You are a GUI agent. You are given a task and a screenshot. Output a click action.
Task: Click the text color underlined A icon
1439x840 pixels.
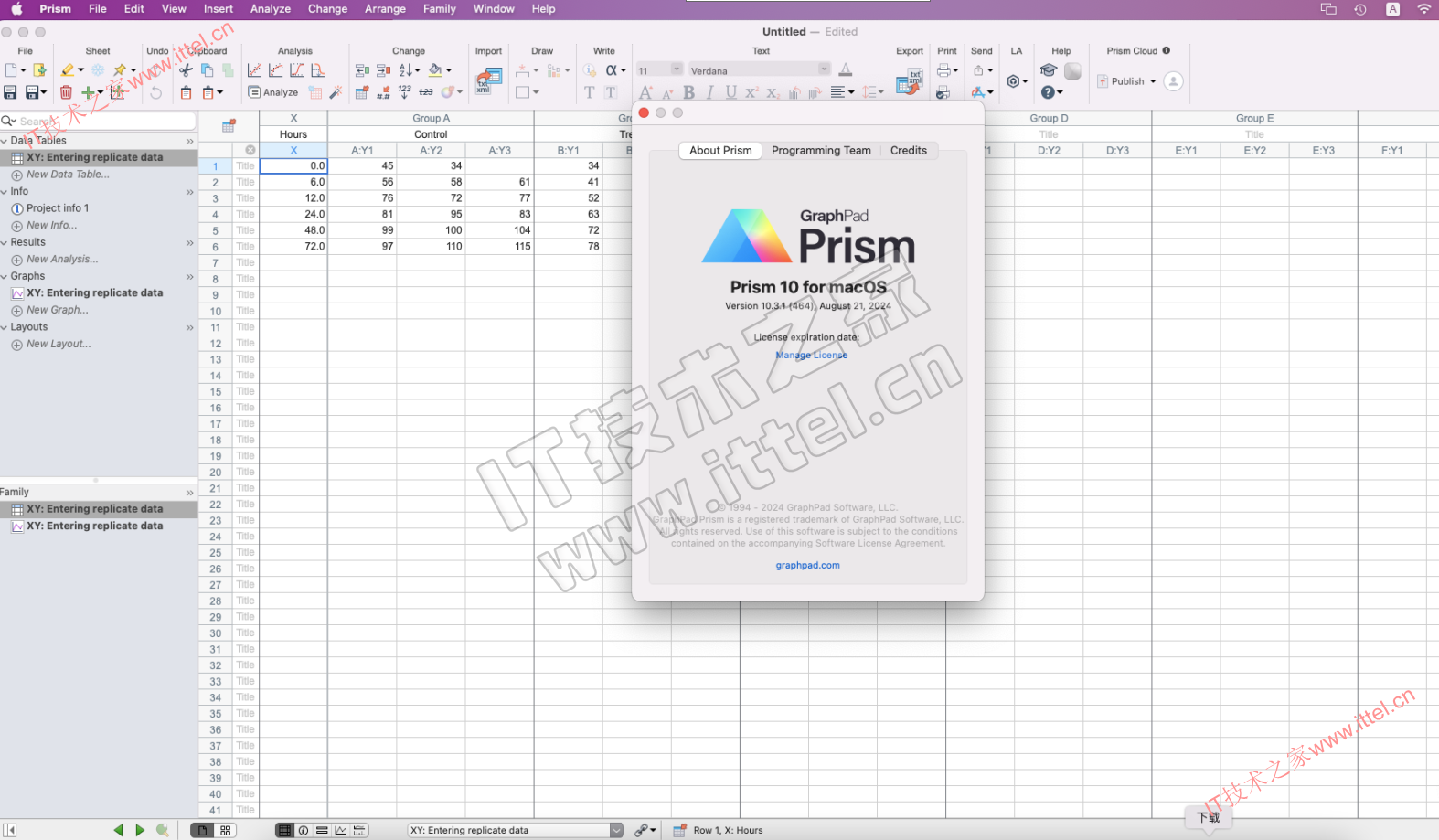(846, 69)
